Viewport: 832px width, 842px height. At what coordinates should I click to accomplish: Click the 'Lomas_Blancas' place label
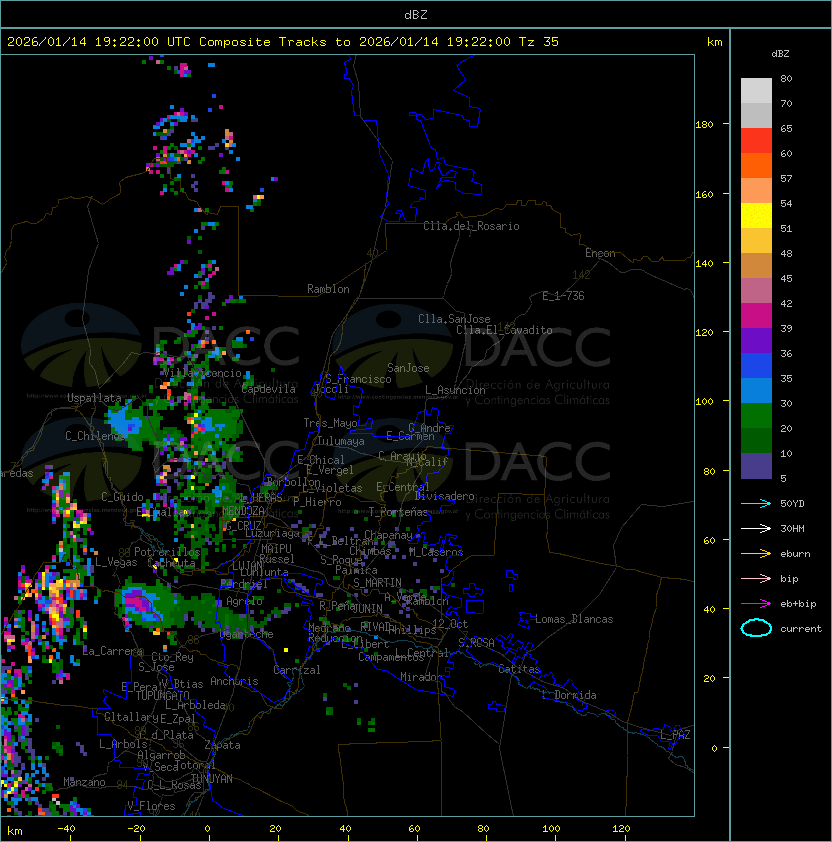574,619
